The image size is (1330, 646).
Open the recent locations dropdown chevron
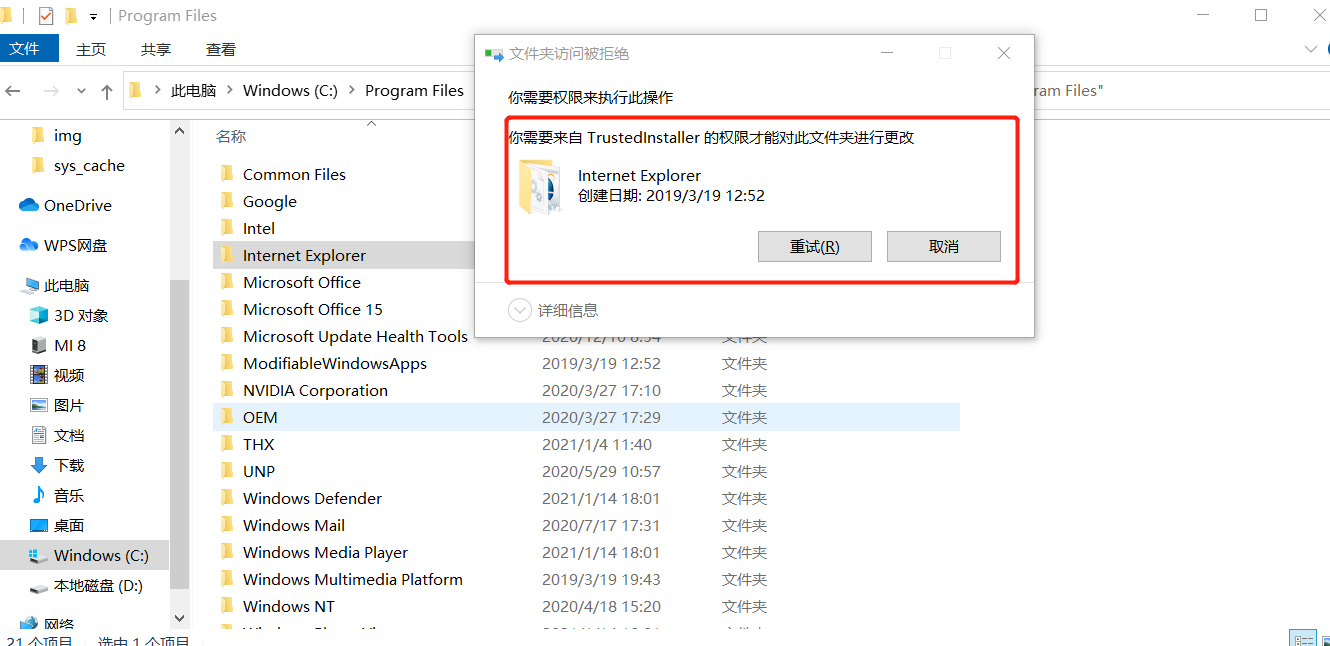[81, 91]
